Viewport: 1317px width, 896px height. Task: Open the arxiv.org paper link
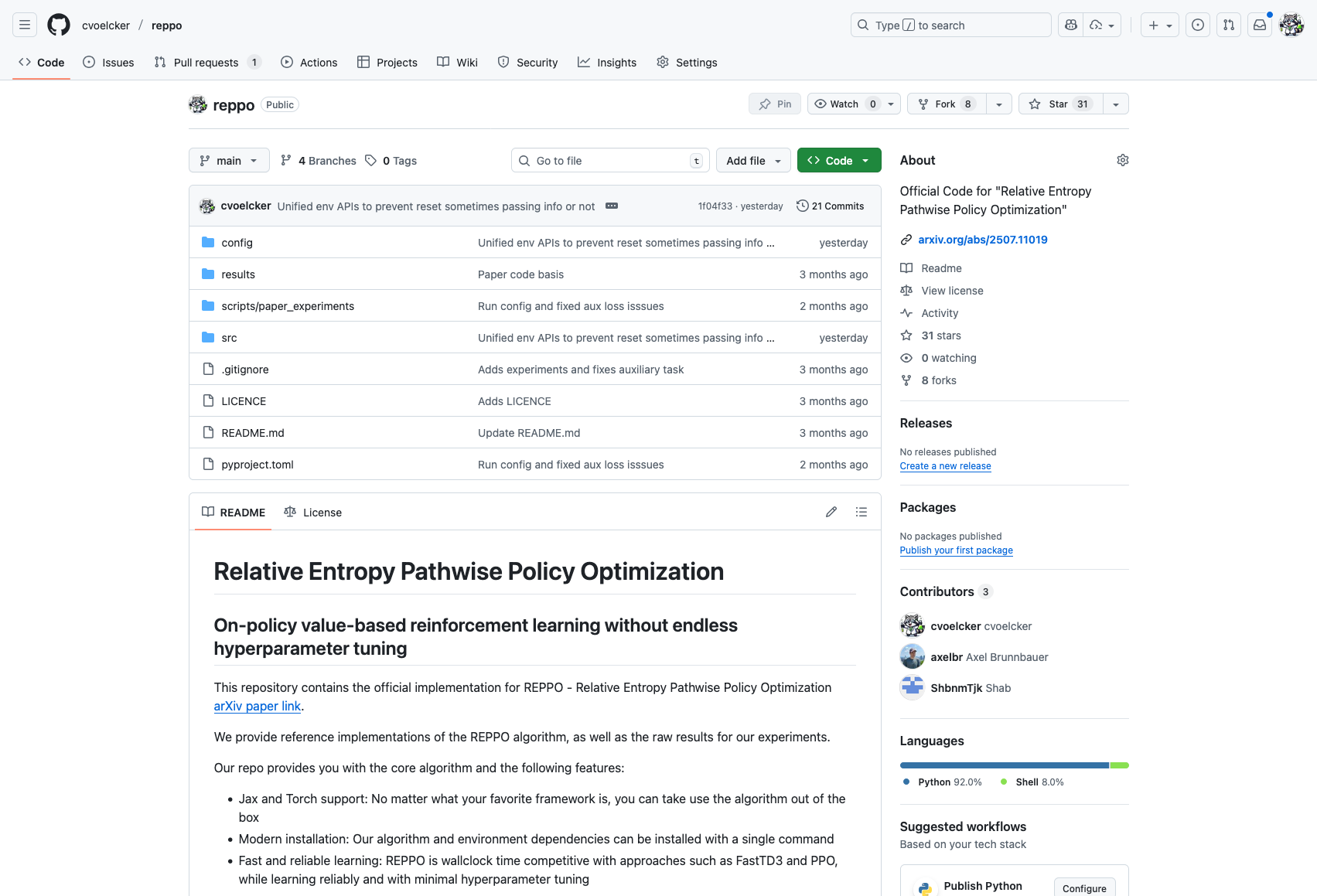(x=982, y=240)
